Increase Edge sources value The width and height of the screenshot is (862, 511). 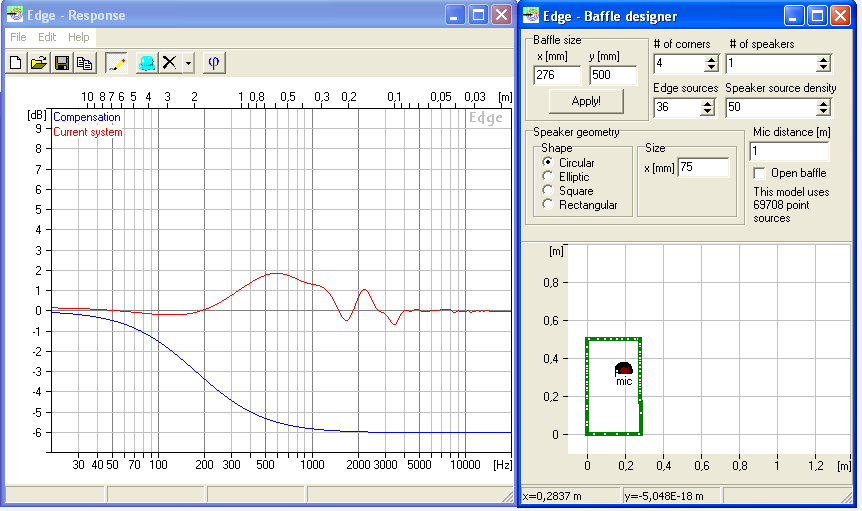tap(708, 103)
